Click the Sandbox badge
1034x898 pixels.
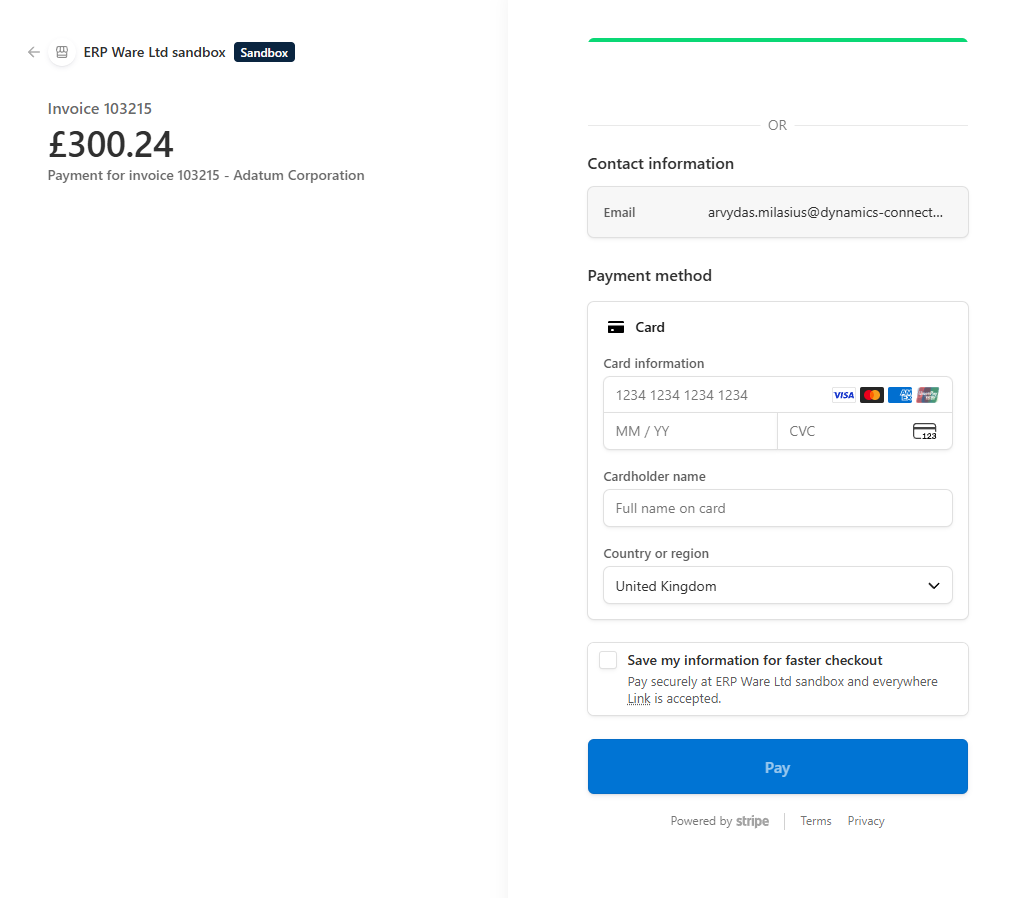[264, 52]
